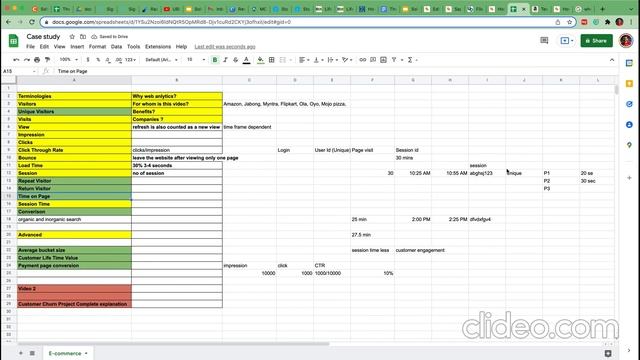Screen dimensions: 640x360
Task: Open comment history
Action: coord(544,40)
